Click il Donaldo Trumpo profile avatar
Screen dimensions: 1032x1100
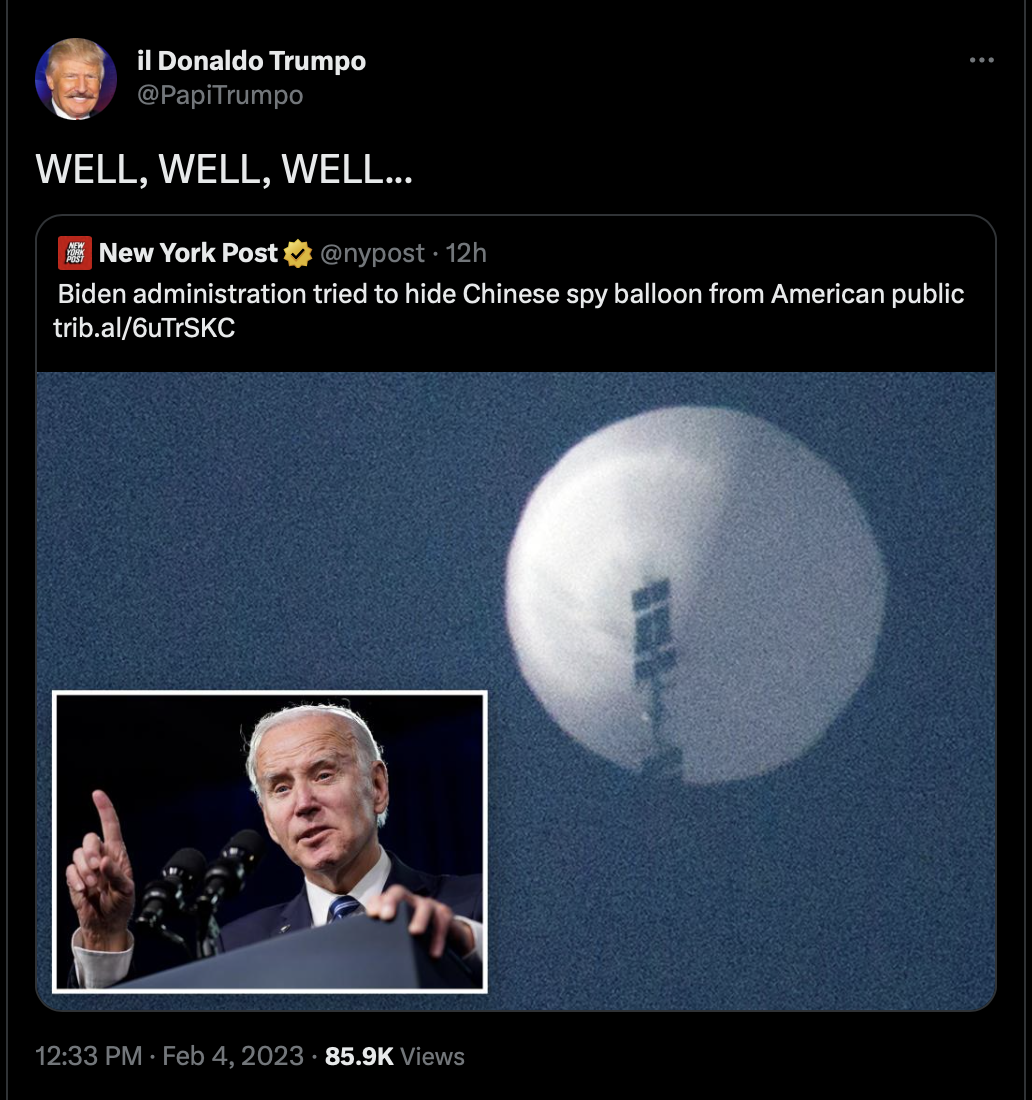click(76, 79)
